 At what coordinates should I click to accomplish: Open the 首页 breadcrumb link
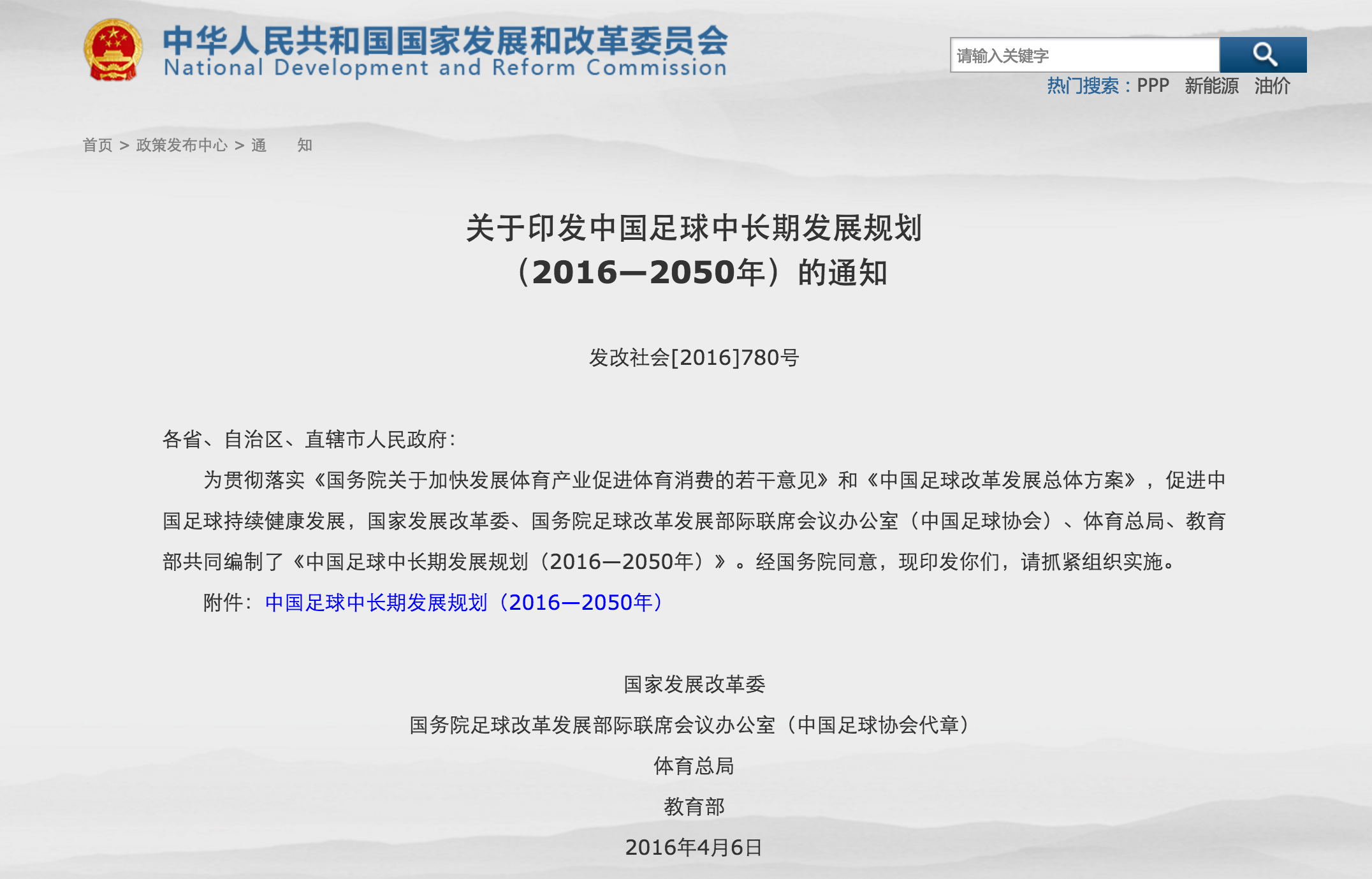point(99,145)
